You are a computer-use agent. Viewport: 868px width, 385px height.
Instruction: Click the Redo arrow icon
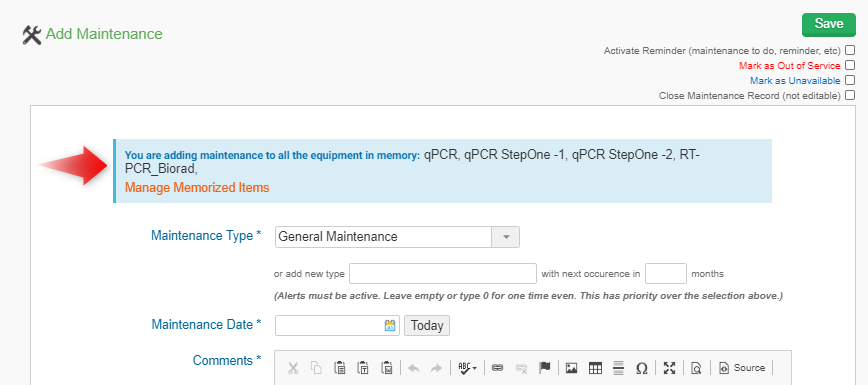pos(436,368)
